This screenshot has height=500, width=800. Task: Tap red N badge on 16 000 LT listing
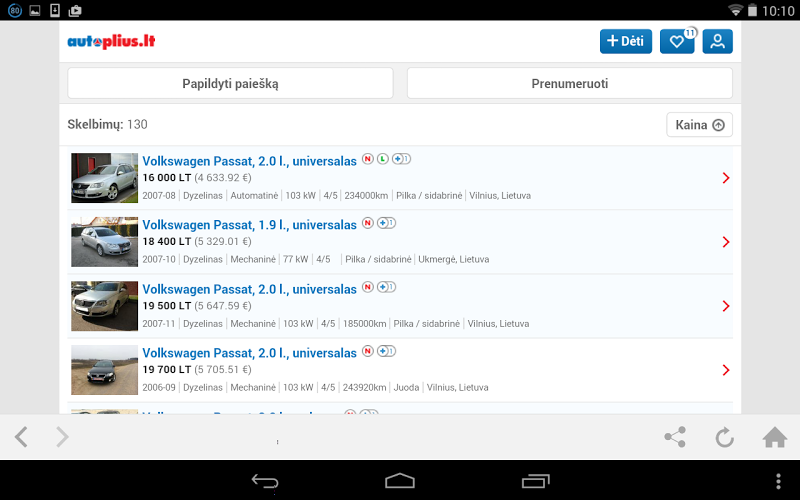(x=367, y=159)
